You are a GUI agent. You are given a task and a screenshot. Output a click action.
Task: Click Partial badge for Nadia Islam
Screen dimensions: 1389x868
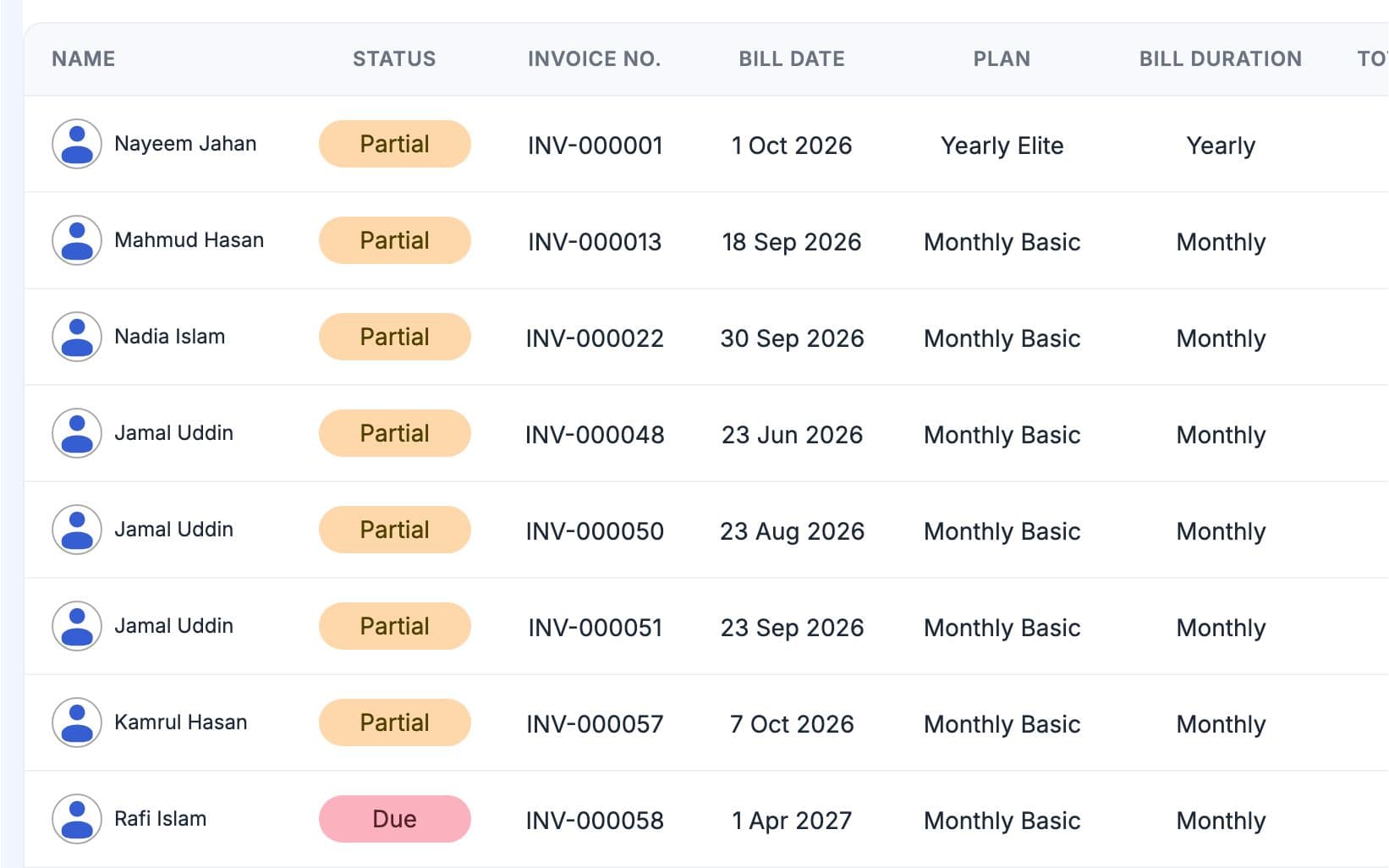coord(395,337)
